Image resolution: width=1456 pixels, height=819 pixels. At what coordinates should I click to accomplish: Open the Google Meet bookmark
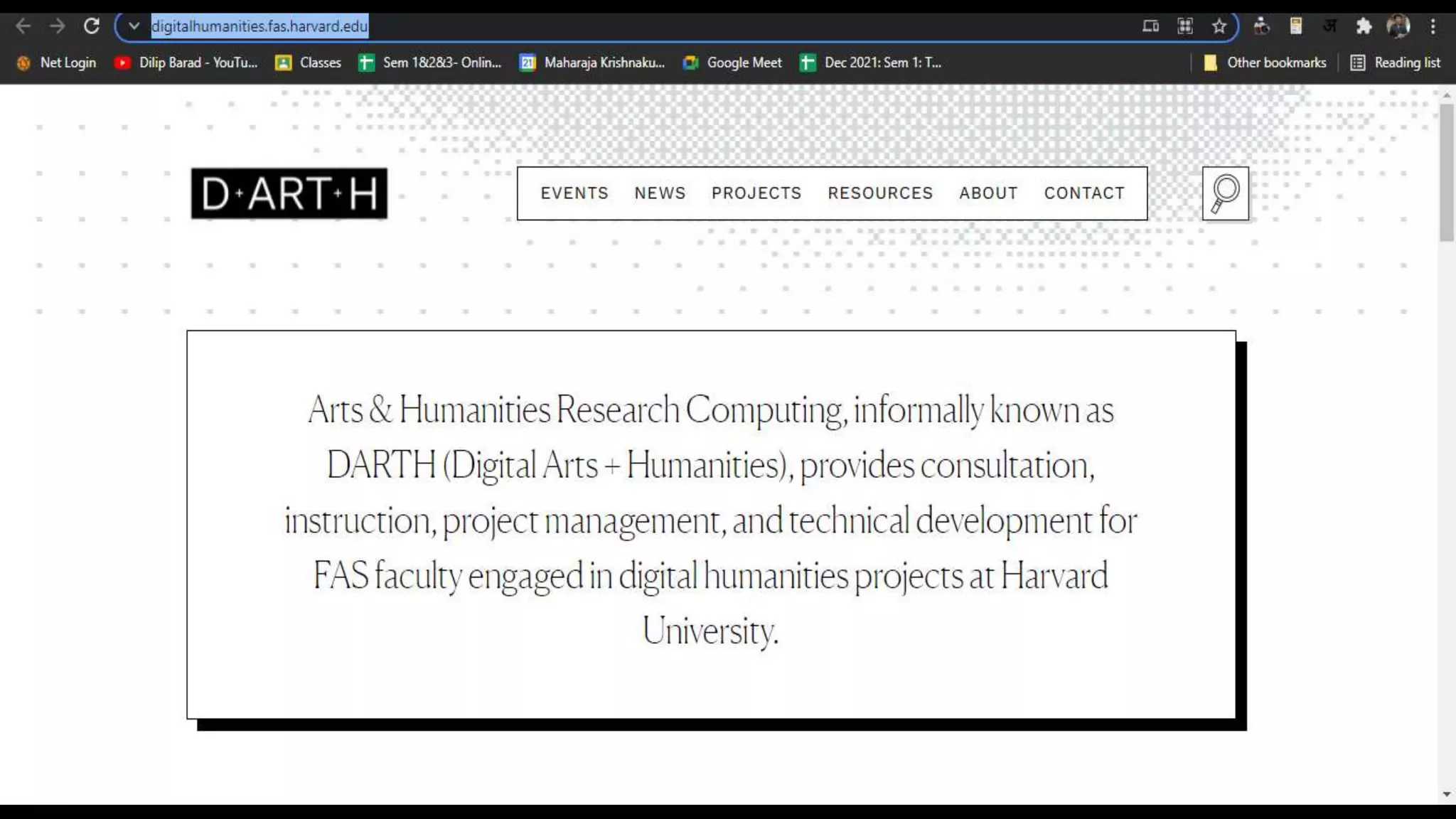(x=733, y=63)
